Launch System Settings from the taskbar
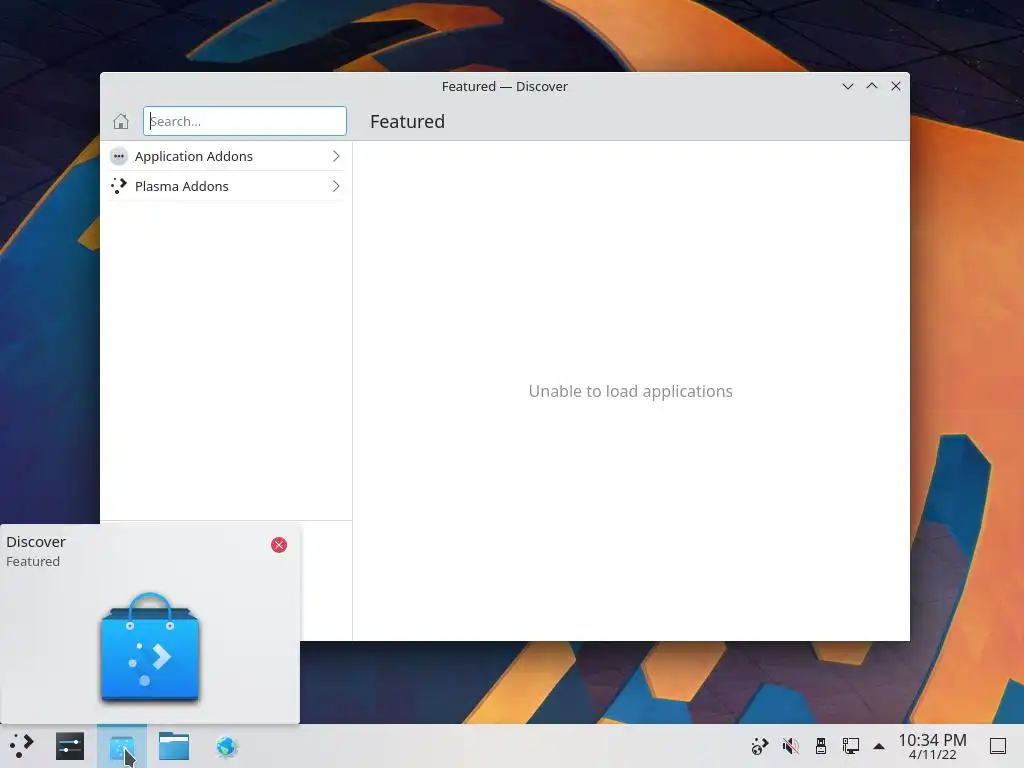 pyautogui.click(x=70, y=746)
